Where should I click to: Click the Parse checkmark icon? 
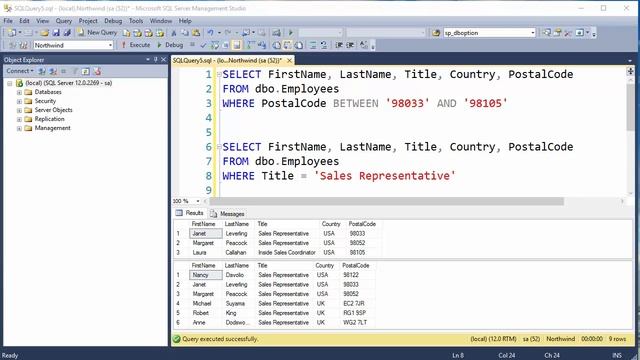203,45
